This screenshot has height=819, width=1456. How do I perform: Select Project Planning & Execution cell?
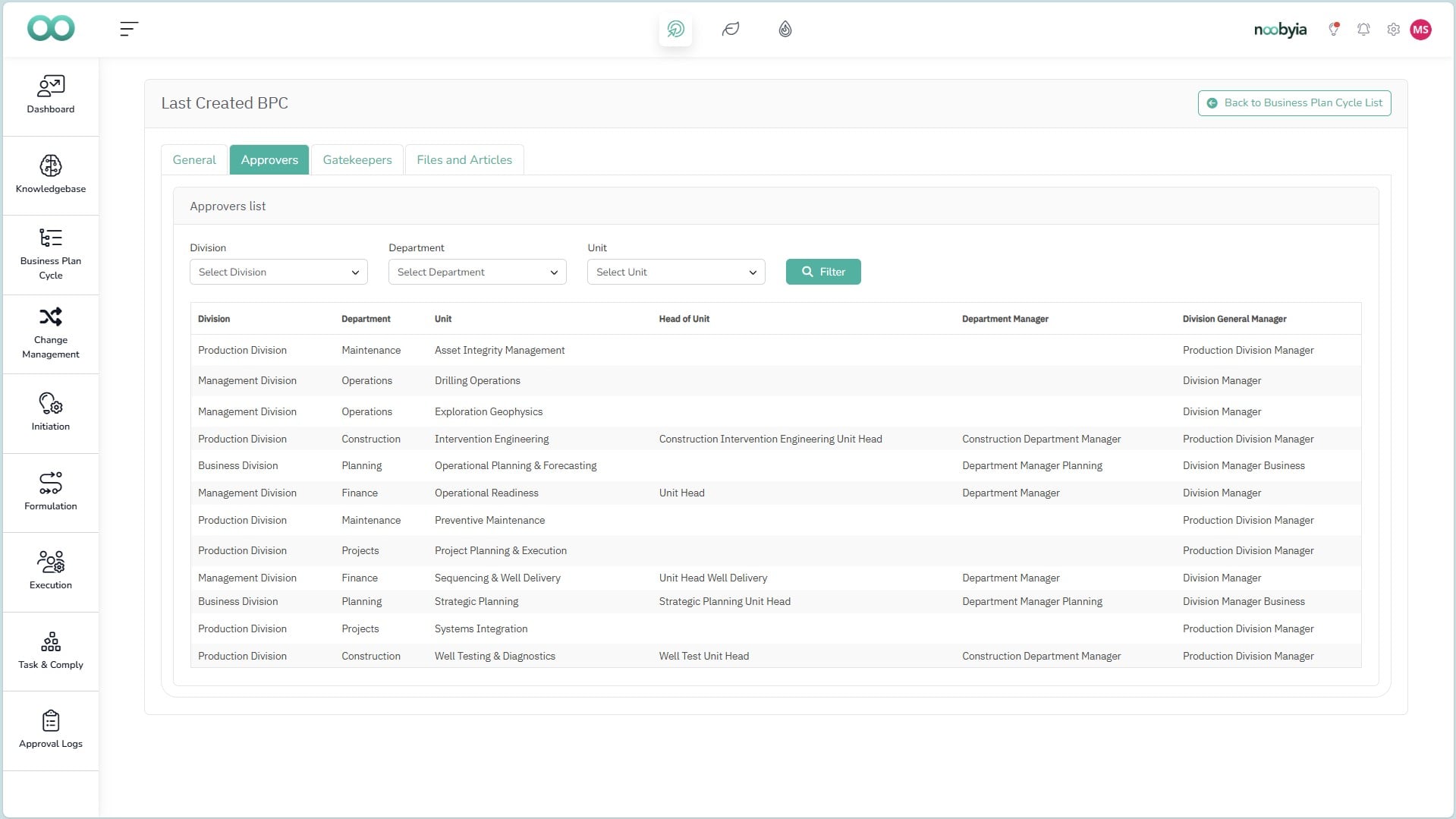tap(501, 550)
